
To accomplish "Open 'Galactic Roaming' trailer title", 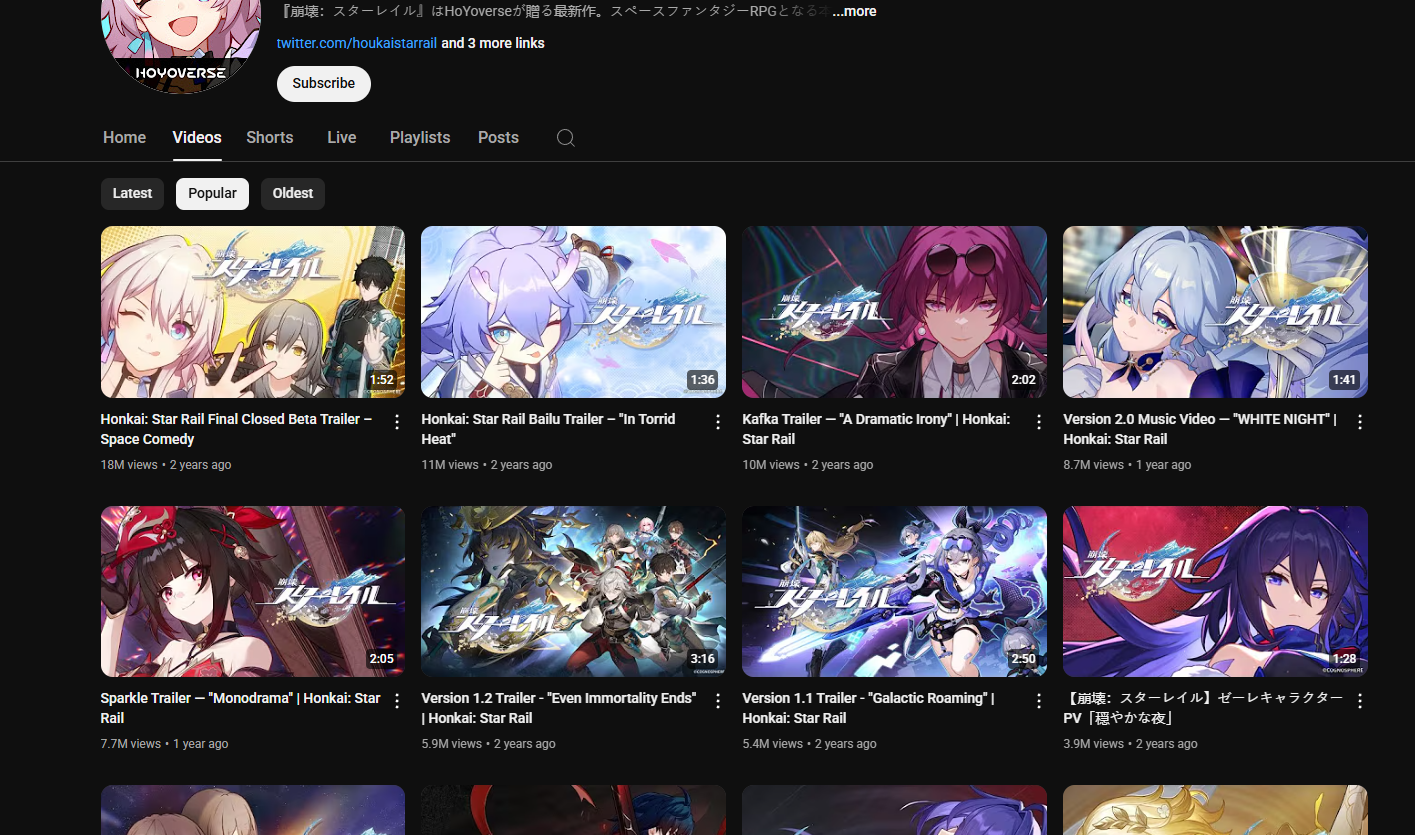I will [868, 708].
